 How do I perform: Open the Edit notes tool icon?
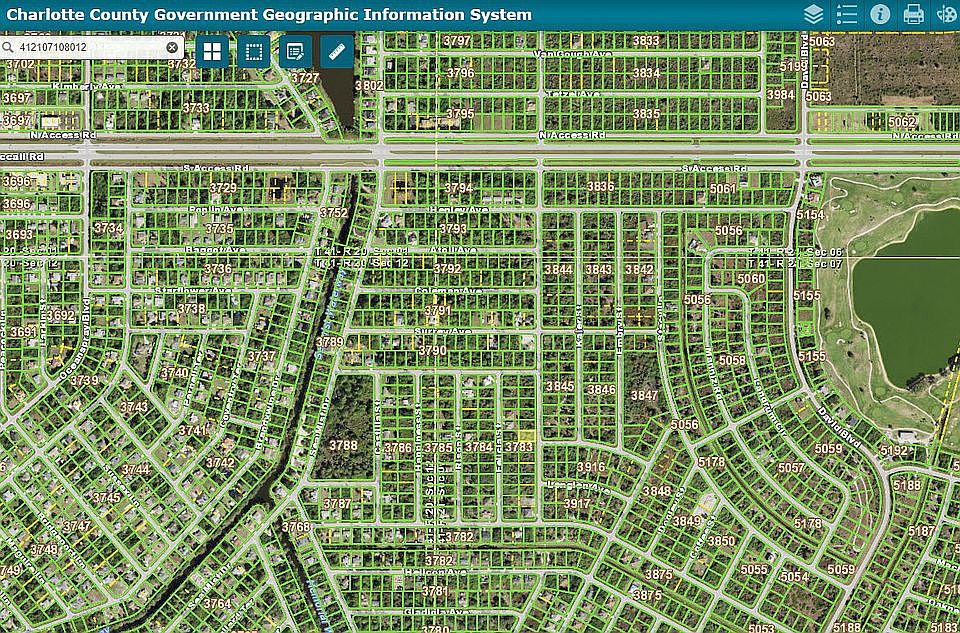tap(295, 51)
